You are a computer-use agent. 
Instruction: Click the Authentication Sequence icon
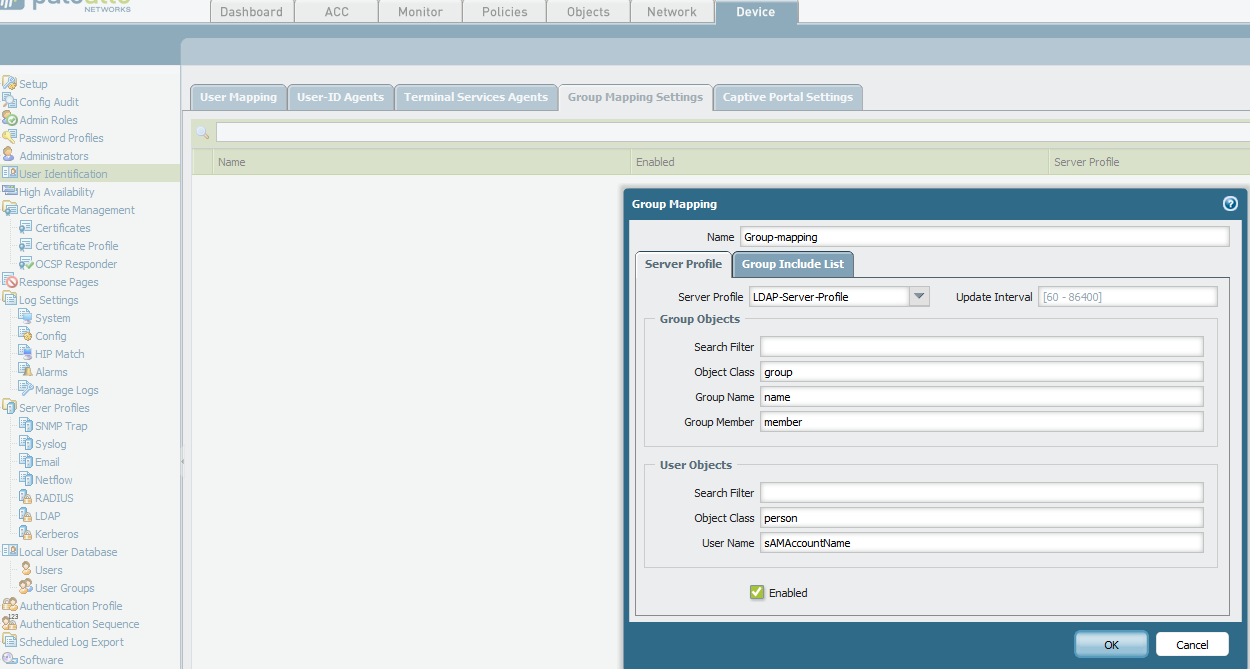click(9, 623)
